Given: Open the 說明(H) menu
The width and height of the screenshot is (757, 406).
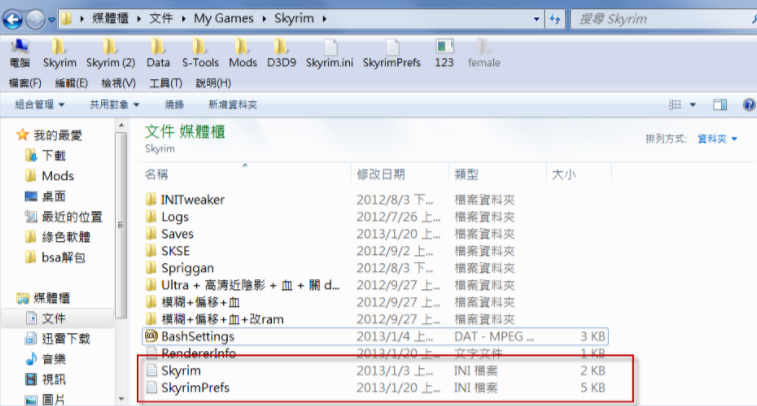Looking at the screenshot, I should coord(213,83).
